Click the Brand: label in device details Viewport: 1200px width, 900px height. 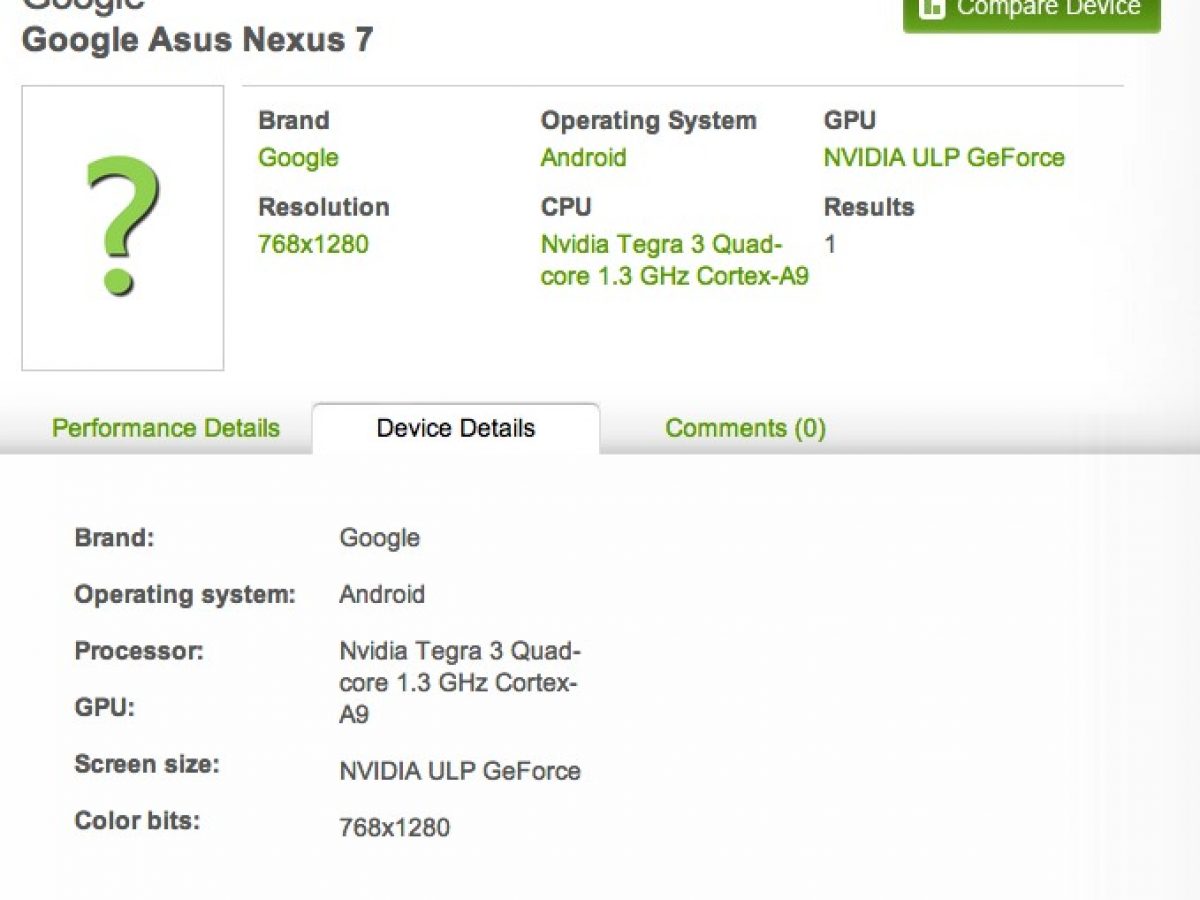[114, 538]
